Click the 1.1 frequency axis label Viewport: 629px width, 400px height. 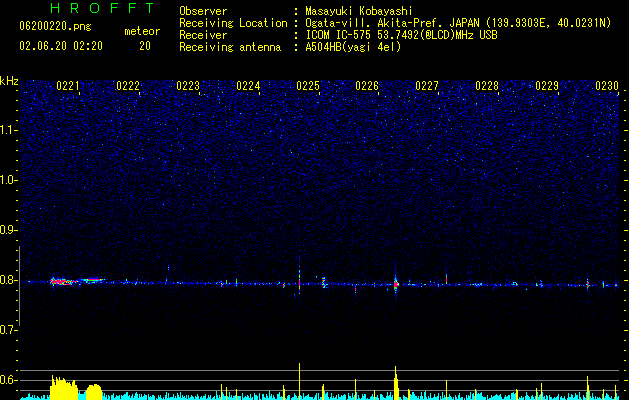pyautogui.click(x=9, y=130)
